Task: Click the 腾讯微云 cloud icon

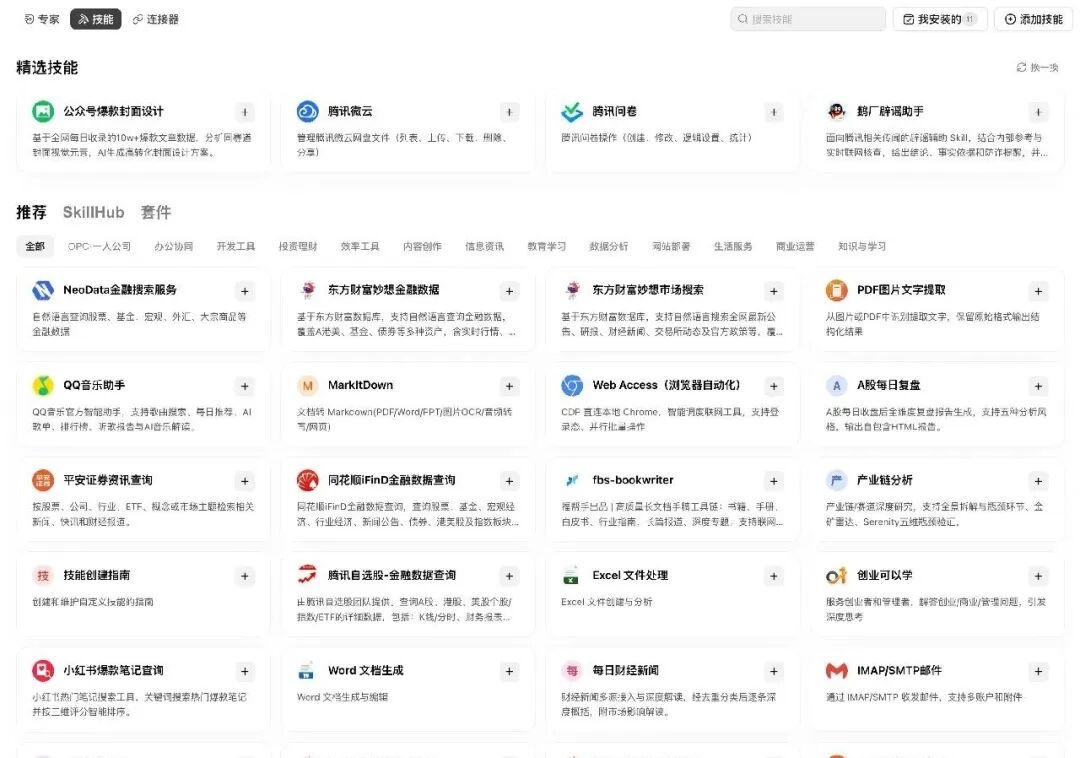Action: tap(307, 111)
